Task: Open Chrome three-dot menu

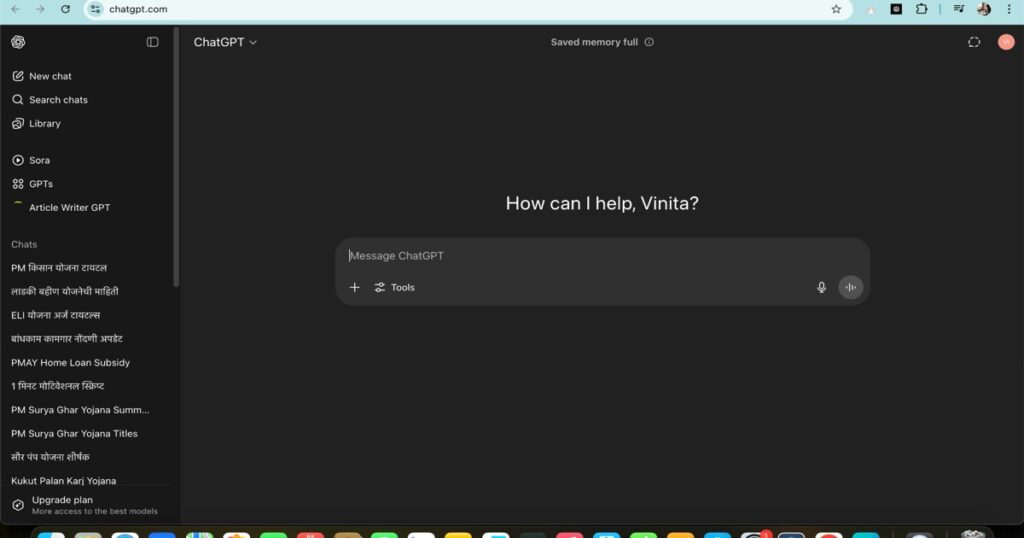Action: pos(1009,9)
